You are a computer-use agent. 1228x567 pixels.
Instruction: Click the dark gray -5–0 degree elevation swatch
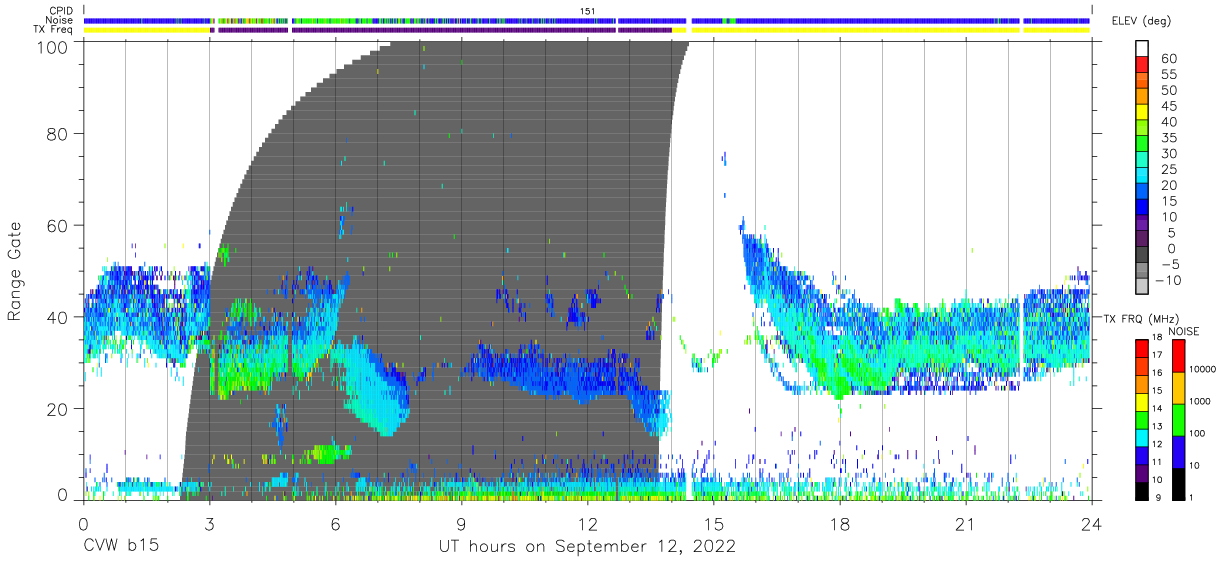tap(1142, 256)
